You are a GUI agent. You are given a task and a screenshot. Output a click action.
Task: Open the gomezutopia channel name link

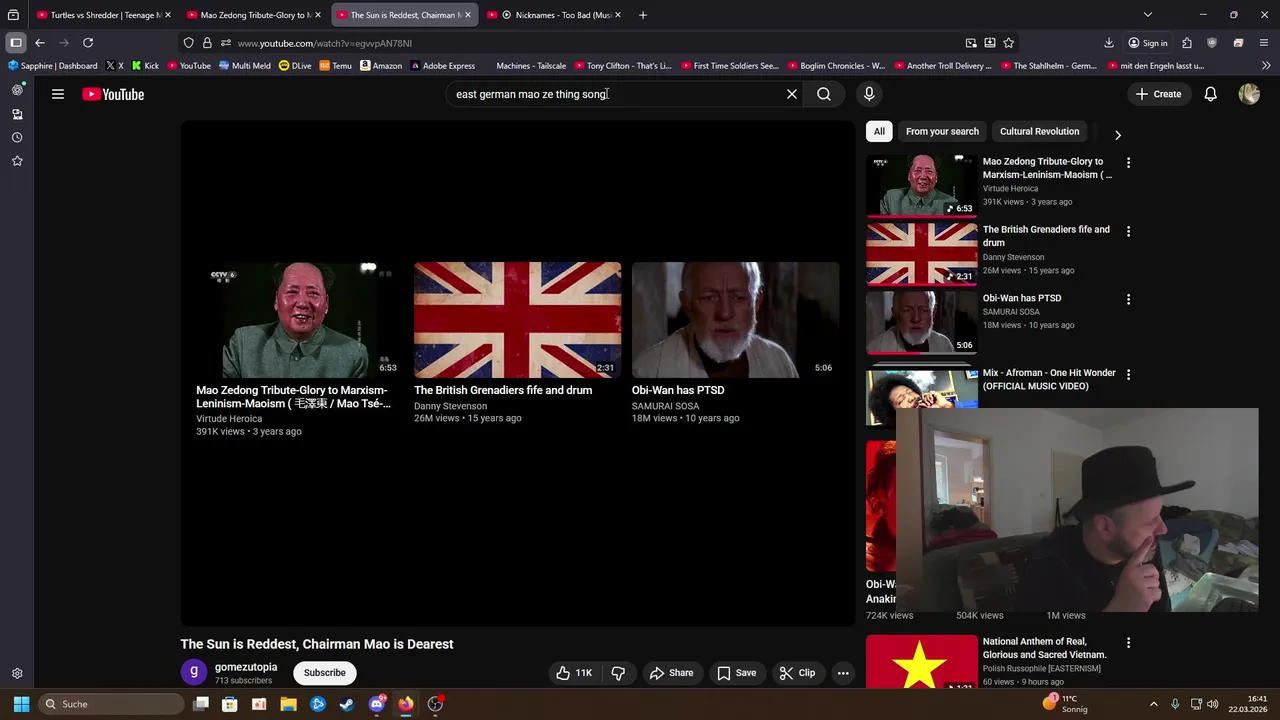[246, 667]
